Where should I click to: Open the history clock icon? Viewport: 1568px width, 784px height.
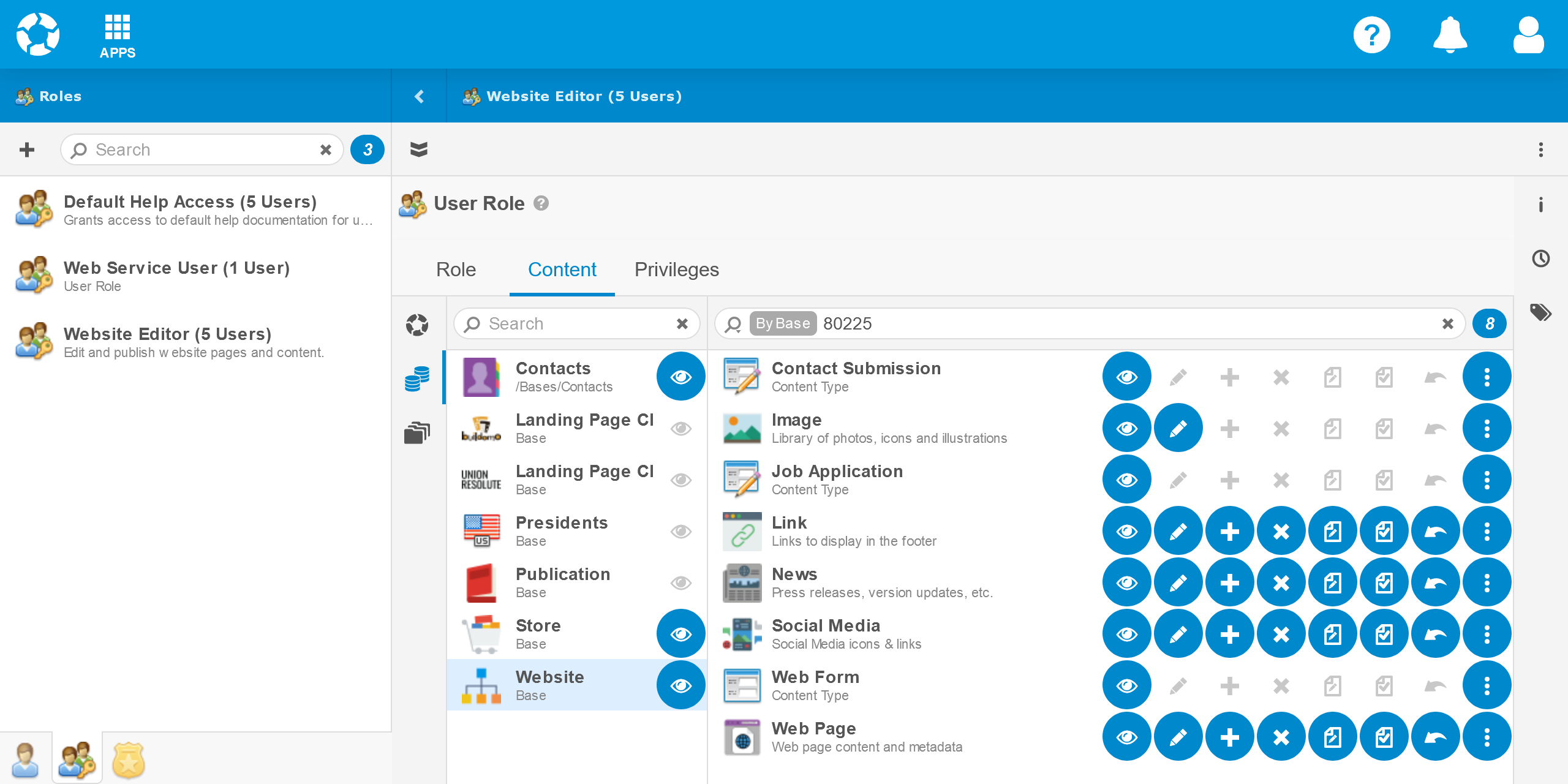pyautogui.click(x=1540, y=258)
